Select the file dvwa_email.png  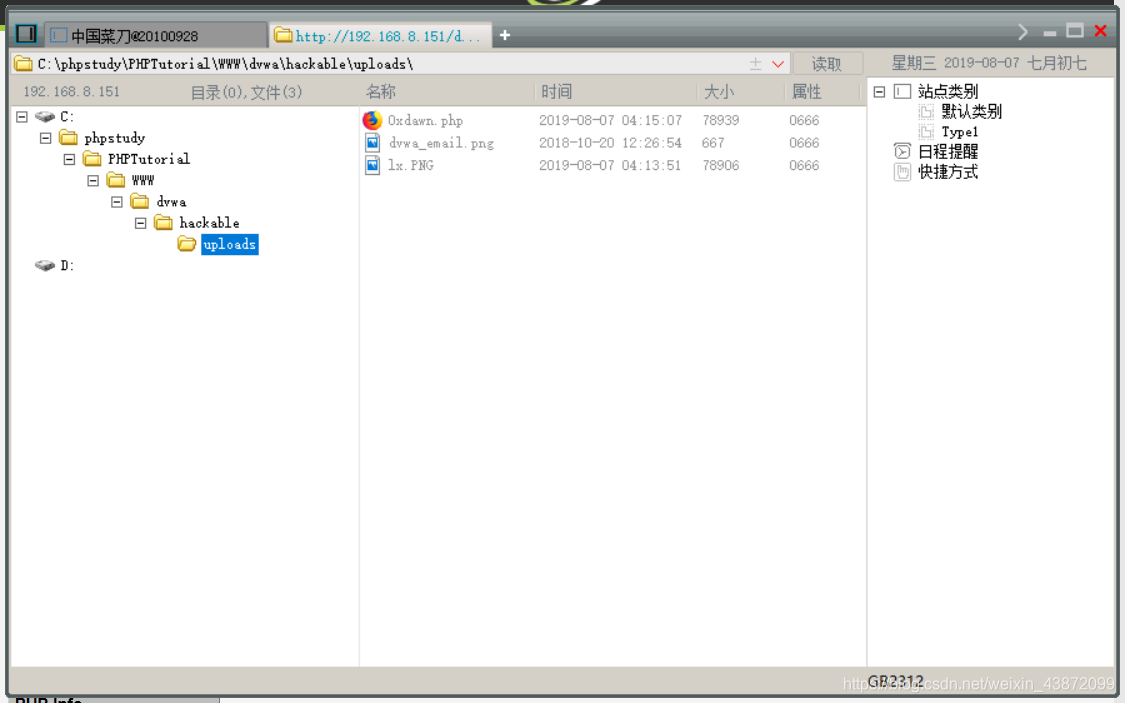point(441,143)
